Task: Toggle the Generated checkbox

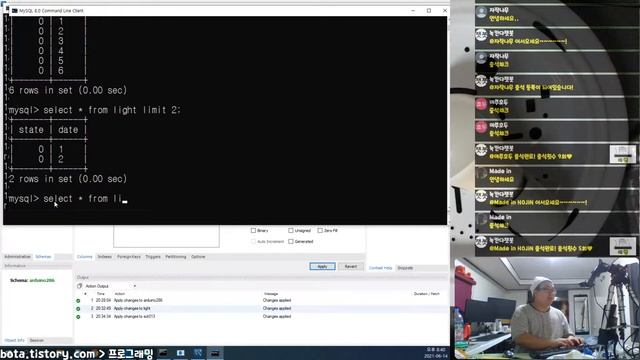Action: click(291, 242)
